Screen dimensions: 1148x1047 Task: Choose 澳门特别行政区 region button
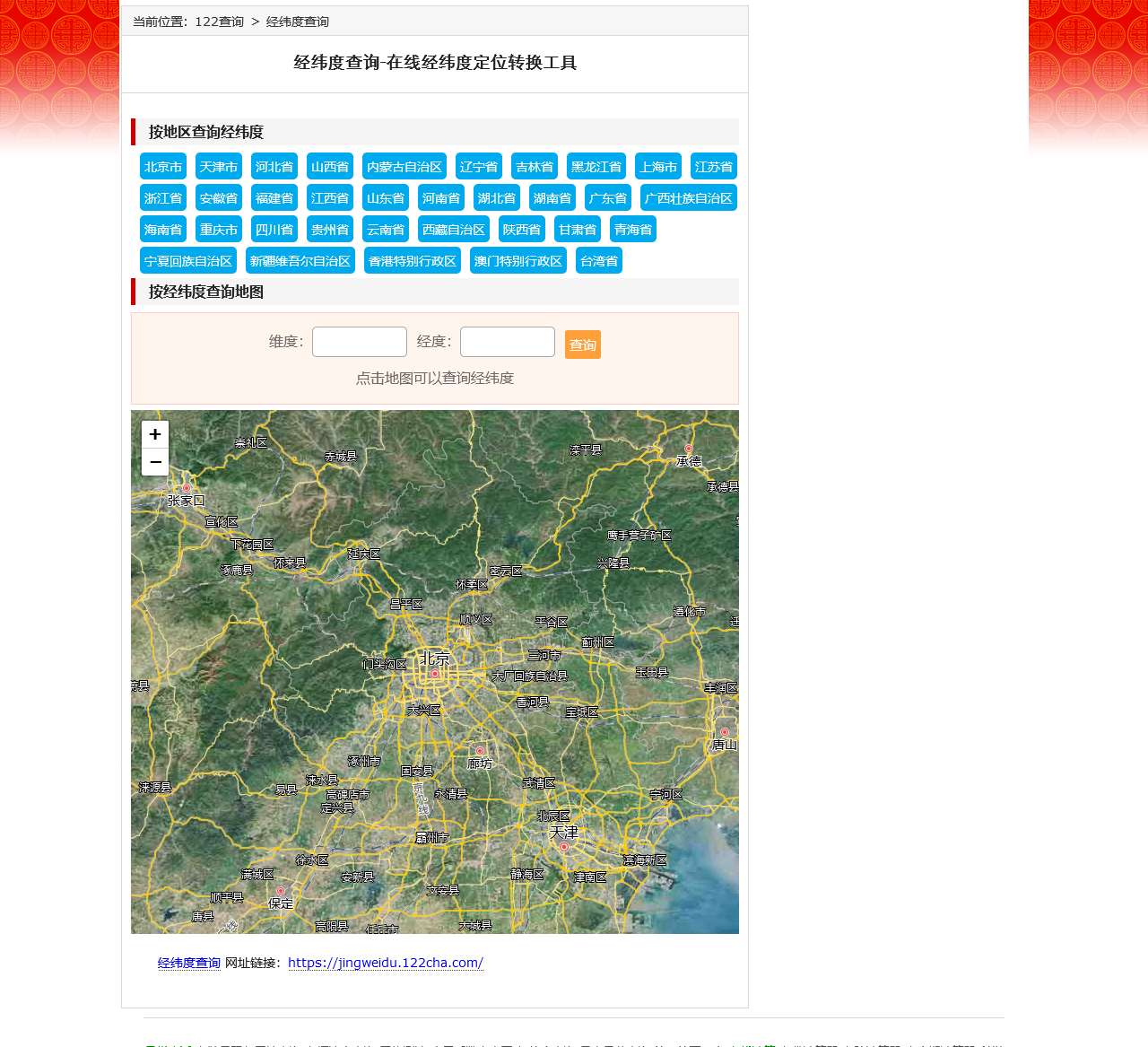(517, 260)
